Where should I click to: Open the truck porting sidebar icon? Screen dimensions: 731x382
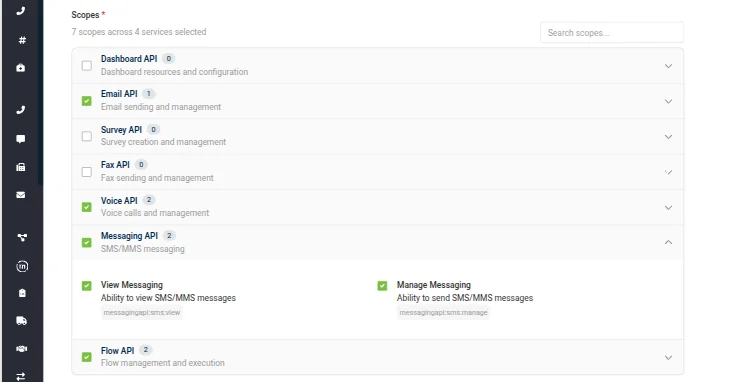click(x=21, y=320)
